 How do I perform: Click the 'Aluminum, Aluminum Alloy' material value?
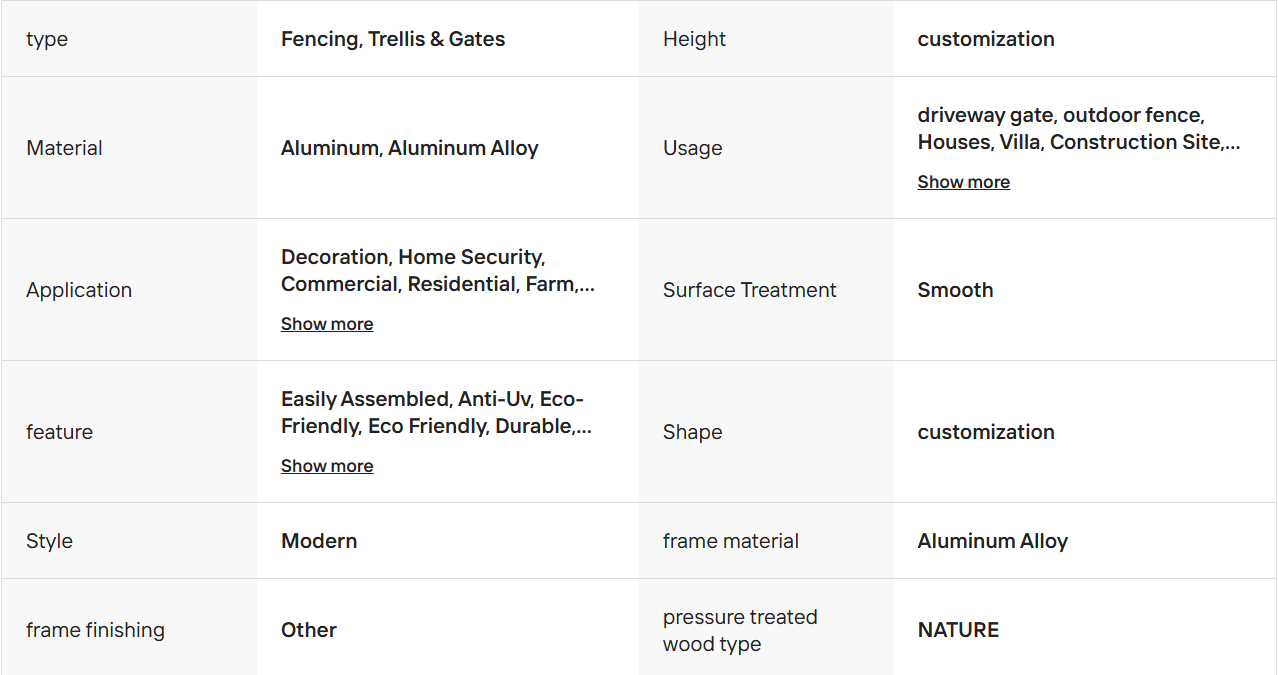[410, 148]
